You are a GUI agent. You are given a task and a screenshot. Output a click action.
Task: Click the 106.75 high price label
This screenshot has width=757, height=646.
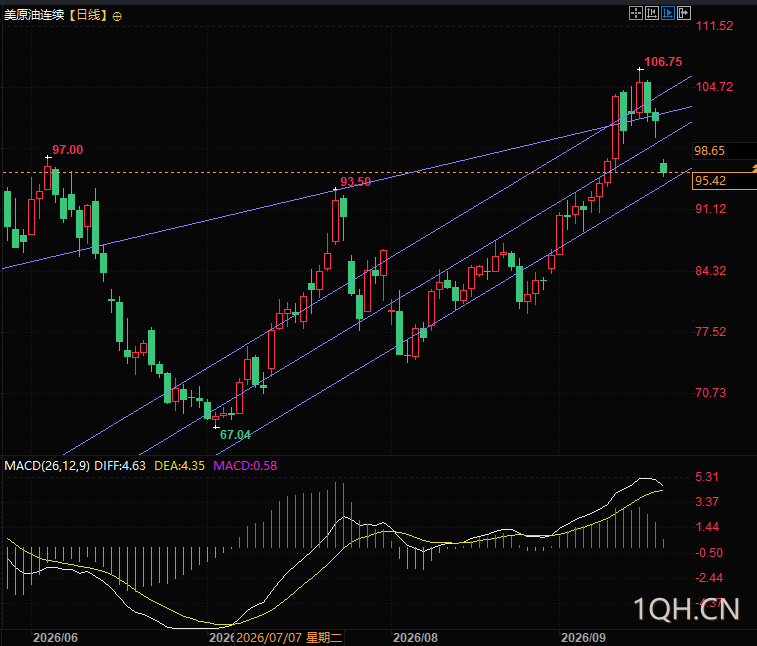pos(663,62)
